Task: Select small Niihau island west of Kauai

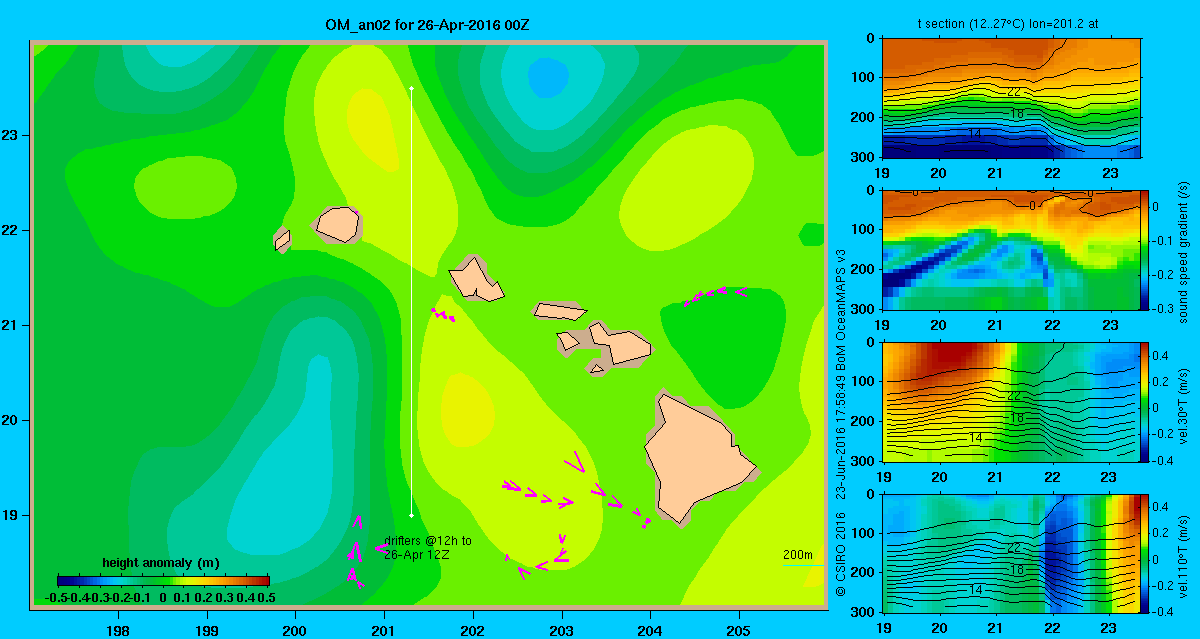Action: point(282,240)
